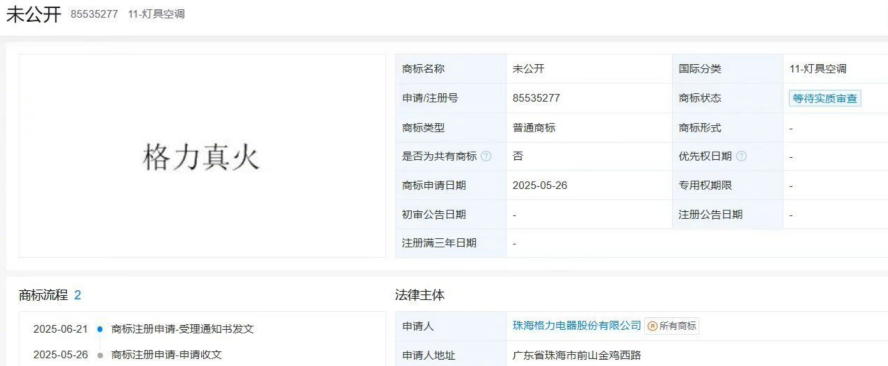Click 商标注册申请-受理通知书发文 entry
The image size is (888, 366).
tap(182, 329)
